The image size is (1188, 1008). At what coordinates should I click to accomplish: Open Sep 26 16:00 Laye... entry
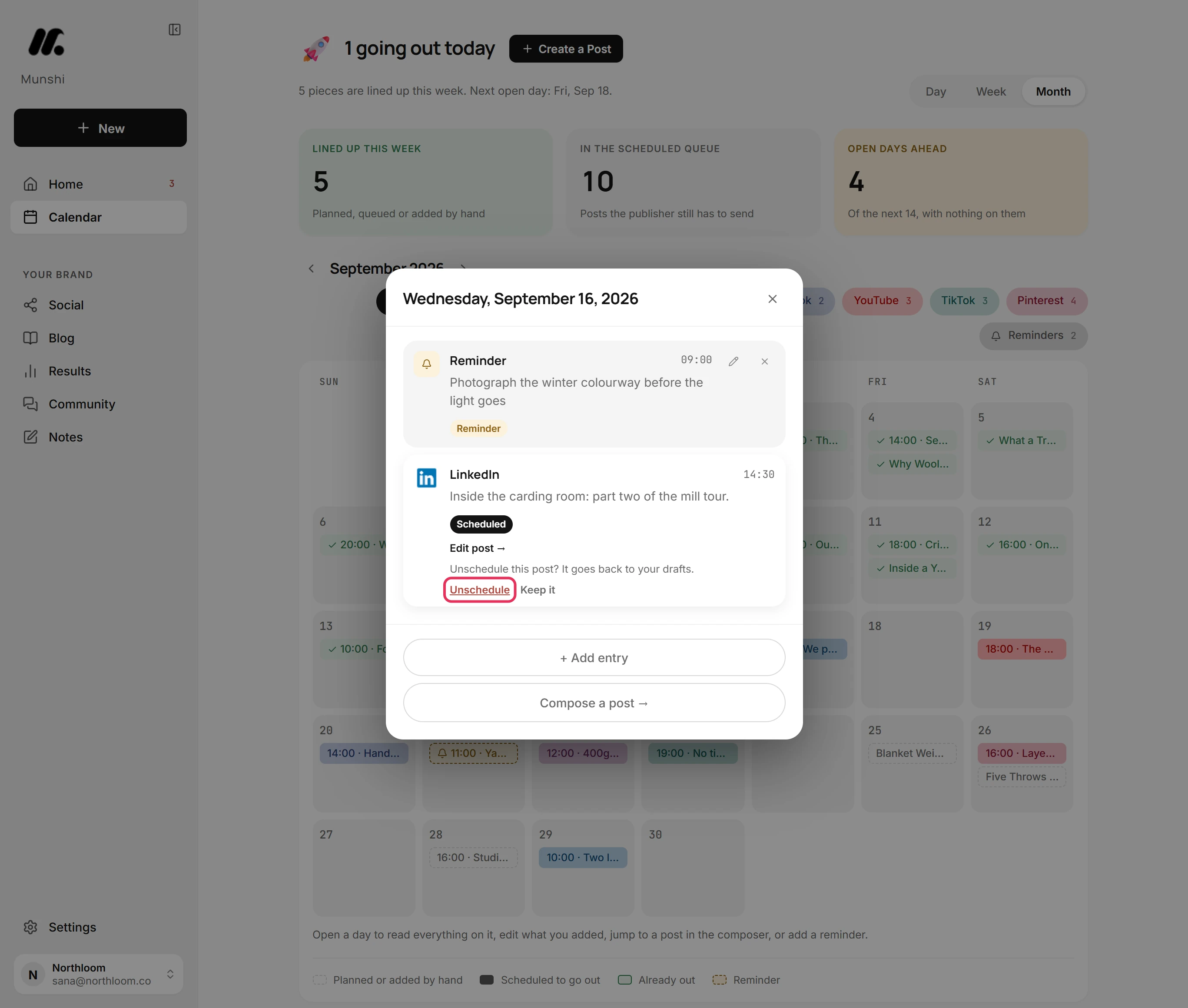(1021, 754)
